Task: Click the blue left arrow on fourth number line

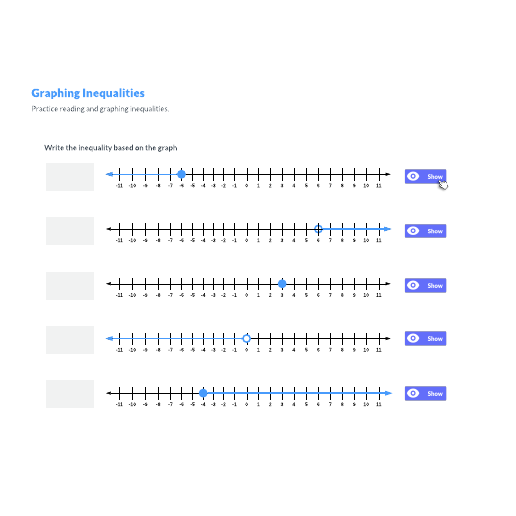Action: 109,338
